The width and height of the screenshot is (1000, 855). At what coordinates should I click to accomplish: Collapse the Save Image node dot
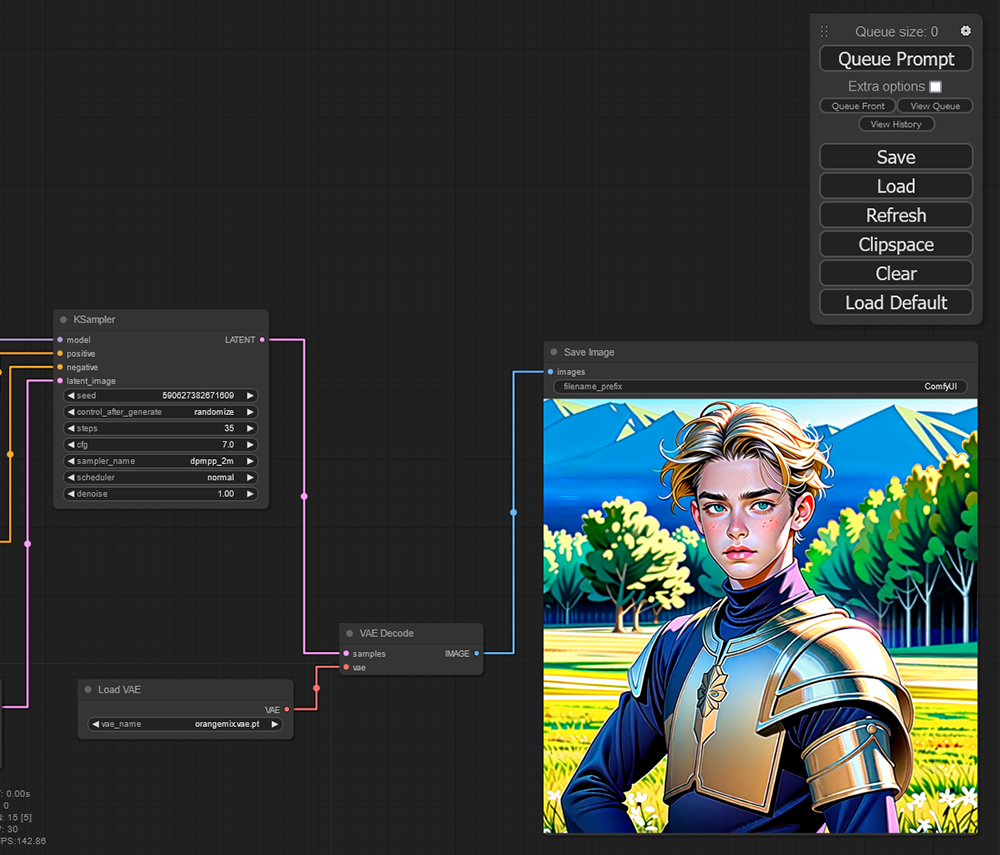click(x=554, y=352)
